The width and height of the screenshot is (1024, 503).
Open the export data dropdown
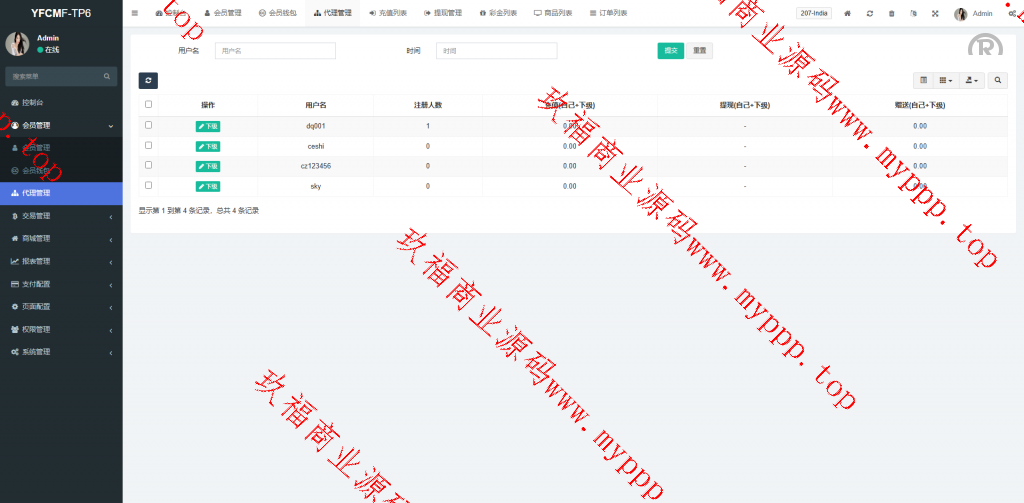(x=971, y=80)
